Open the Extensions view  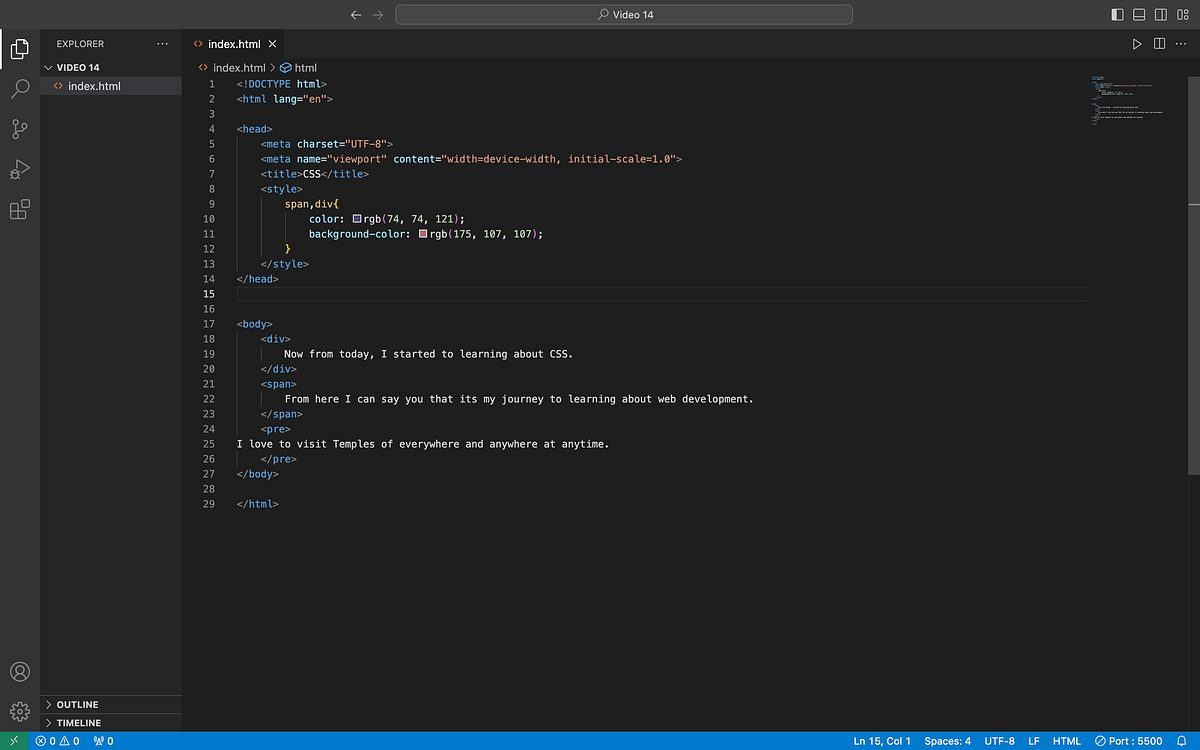pos(19,209)
